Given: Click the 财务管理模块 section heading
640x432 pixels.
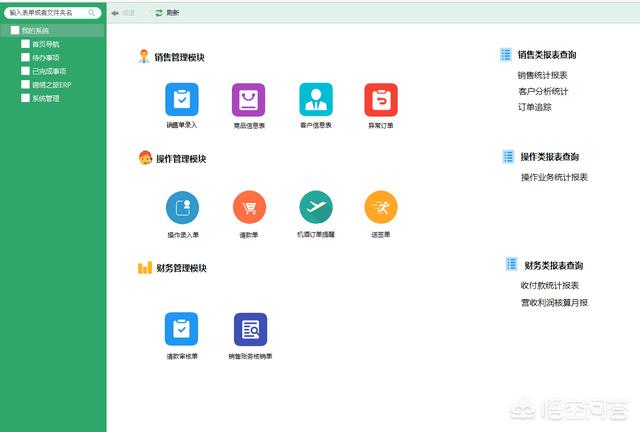Looking at the screenshot, I should [x=181, y=268].
